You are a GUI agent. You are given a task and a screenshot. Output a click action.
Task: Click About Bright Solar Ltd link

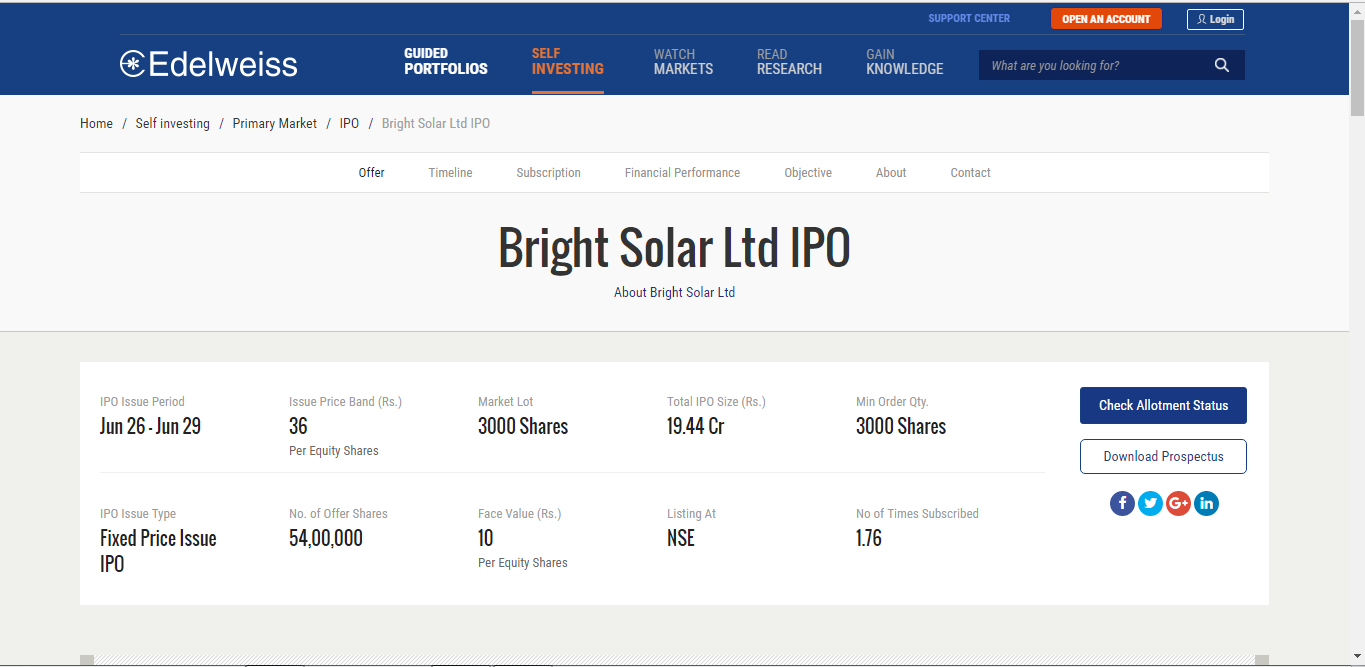tap(674, 293)
